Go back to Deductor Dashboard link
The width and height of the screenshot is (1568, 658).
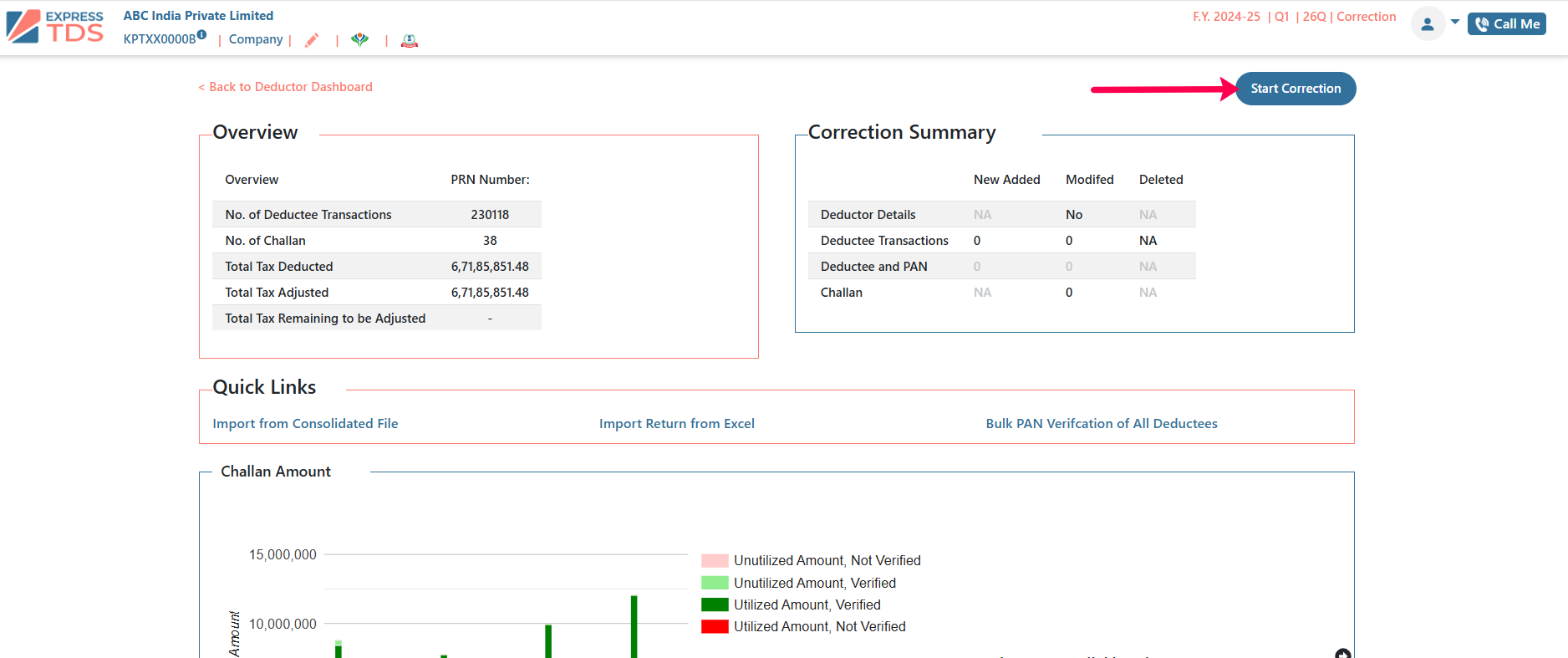tap(285, 87)
